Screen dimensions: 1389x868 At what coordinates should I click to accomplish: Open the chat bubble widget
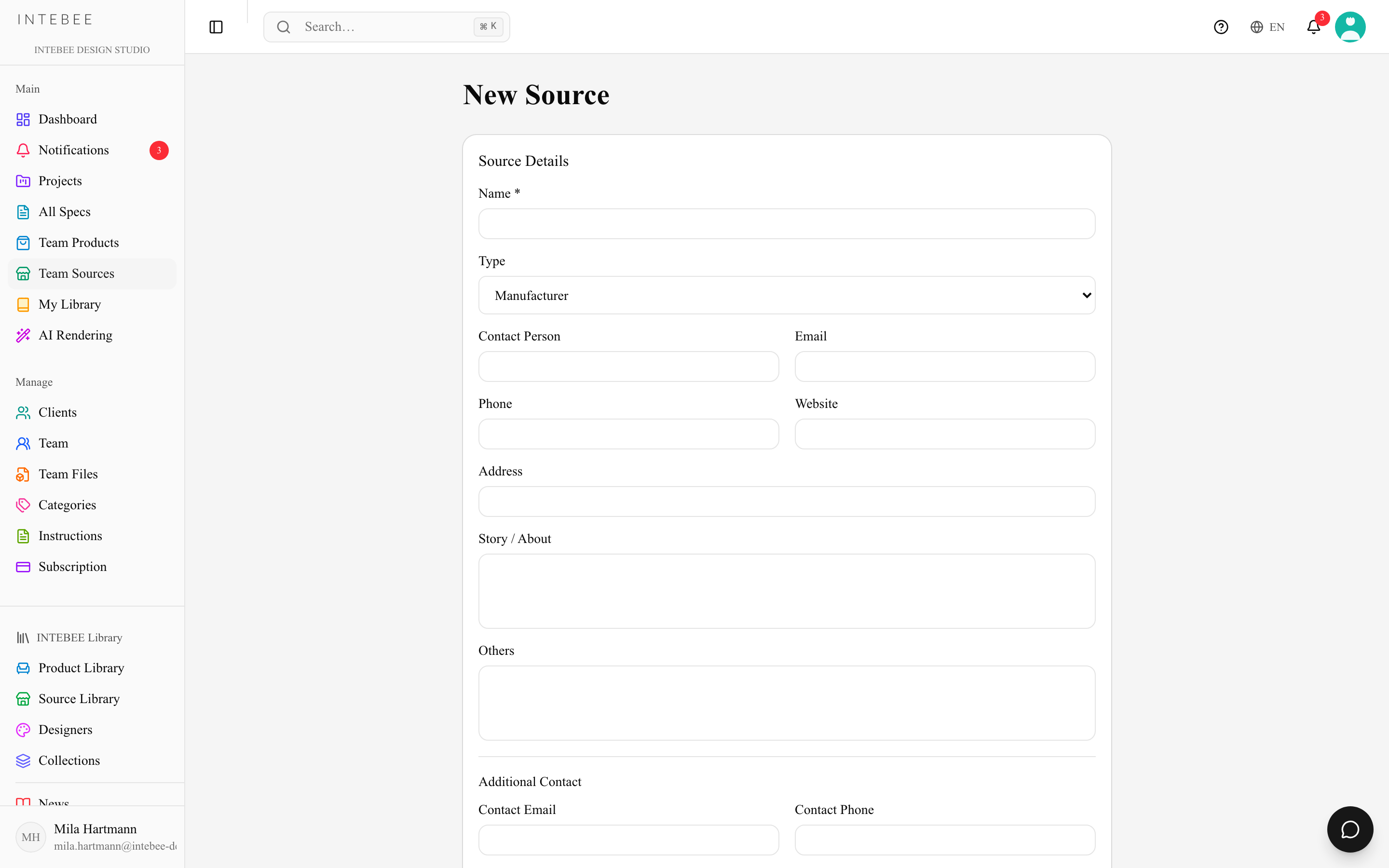(x=1350, y=829)
